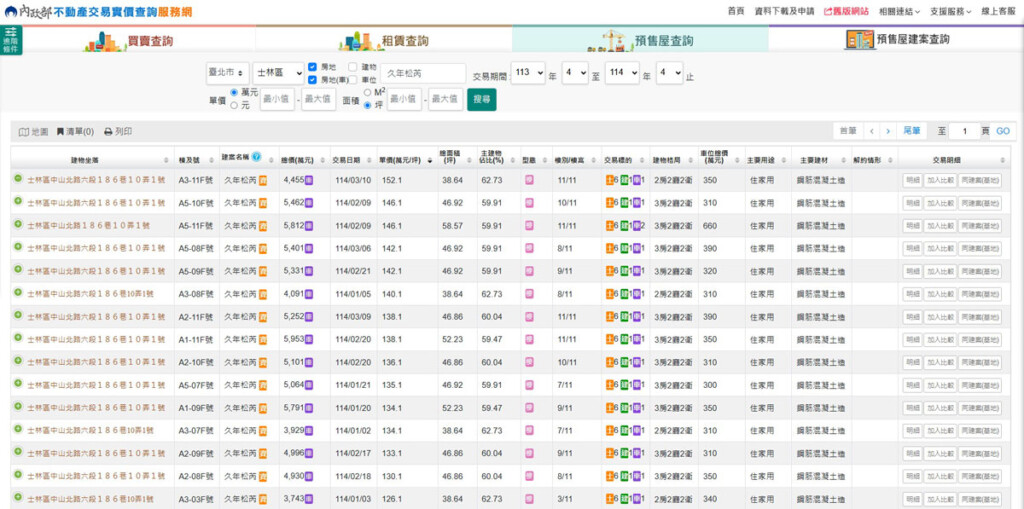The image size is (1024, 509).
Task: Click the green 搜尋 search button
Action: click(481, 100)
